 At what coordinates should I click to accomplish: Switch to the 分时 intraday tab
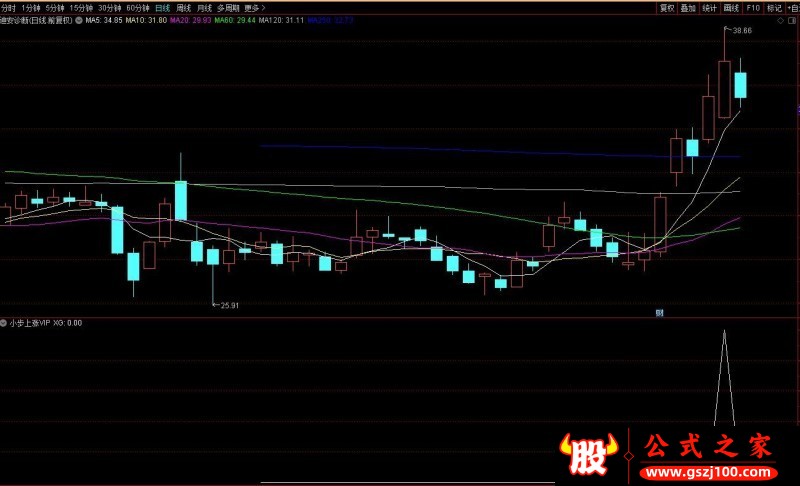click(8, 8)
